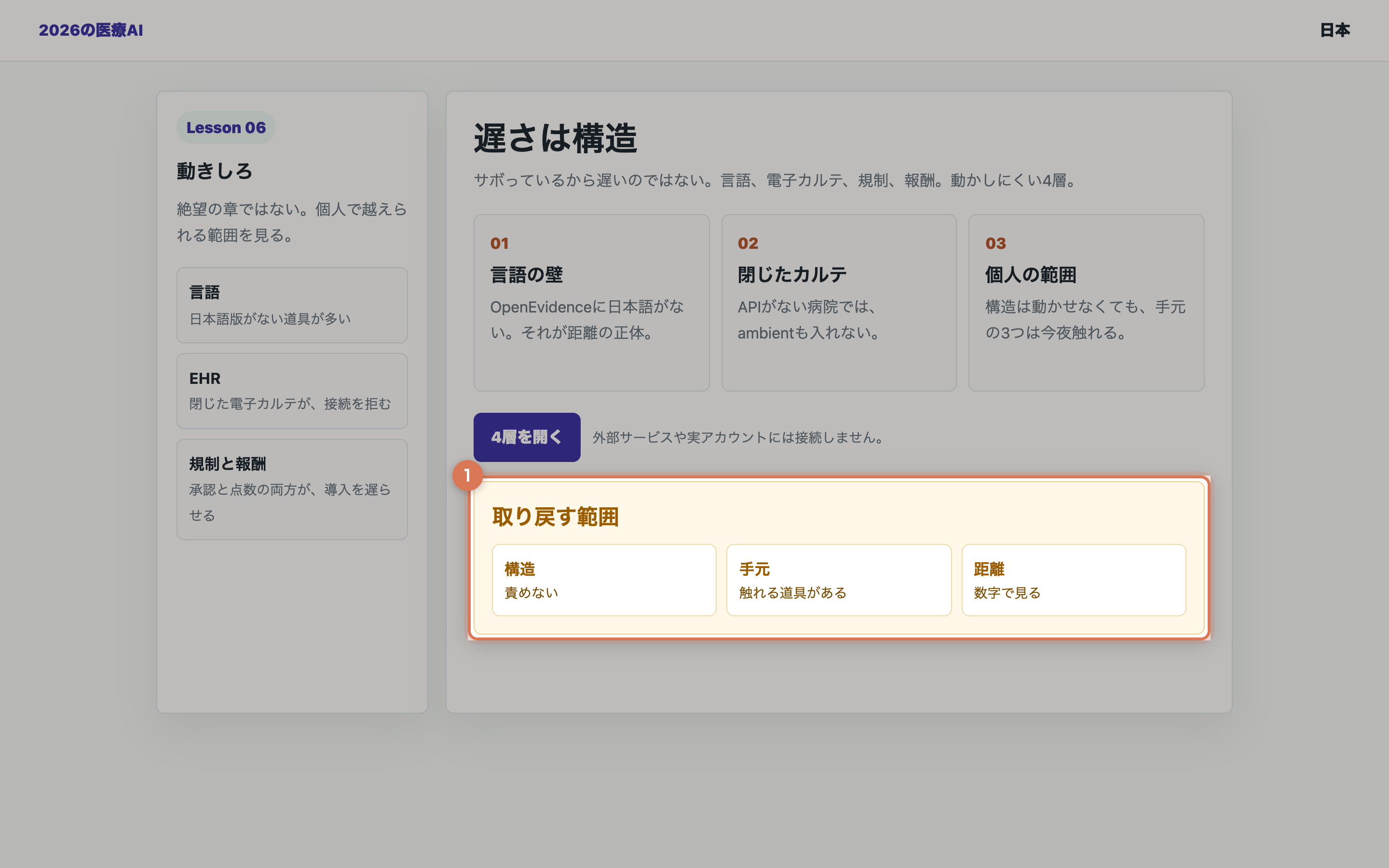
Task: Select the 03 個人の範囲 card
Action: (1086, 302)
